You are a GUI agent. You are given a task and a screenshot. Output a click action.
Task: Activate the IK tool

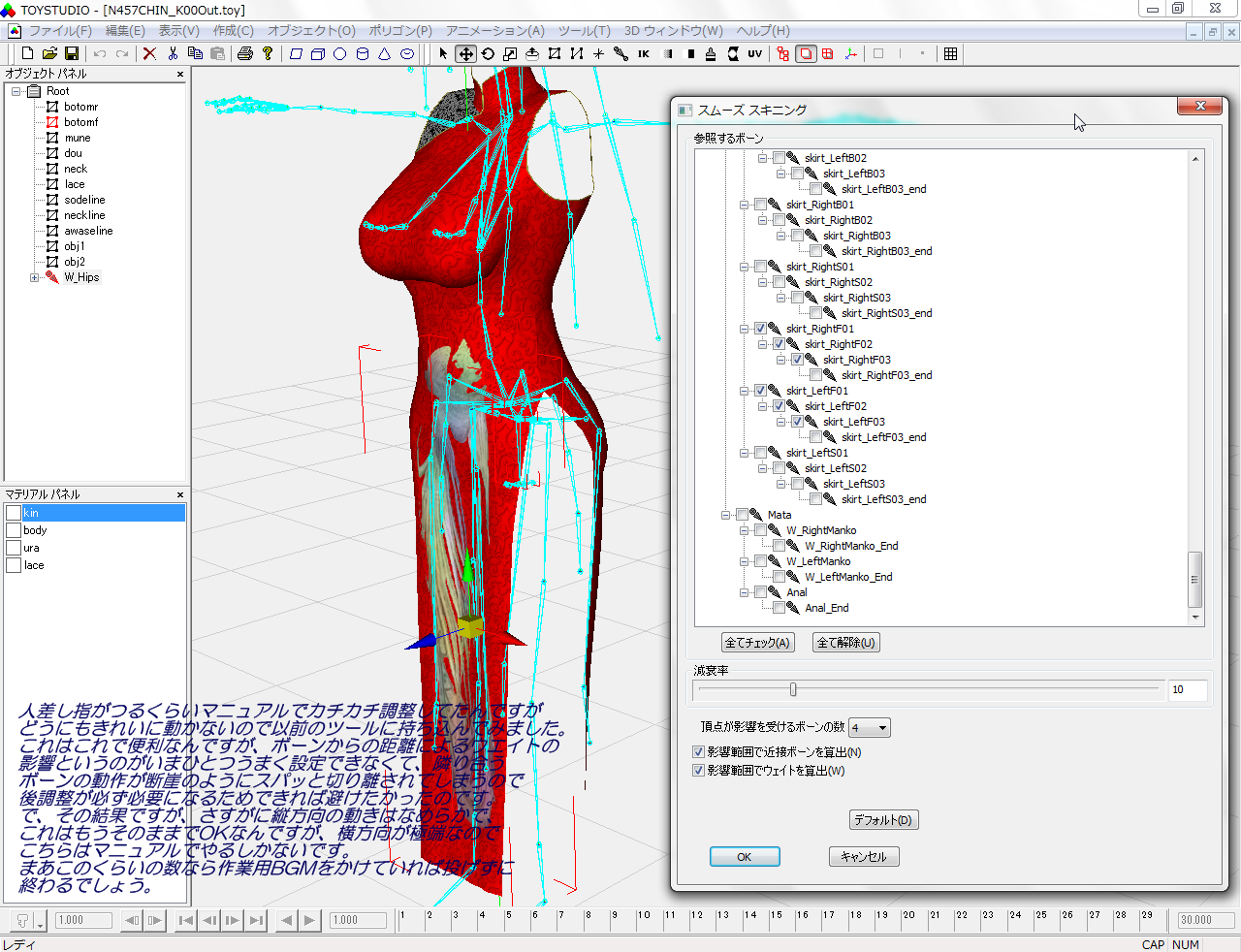[644, 54]
